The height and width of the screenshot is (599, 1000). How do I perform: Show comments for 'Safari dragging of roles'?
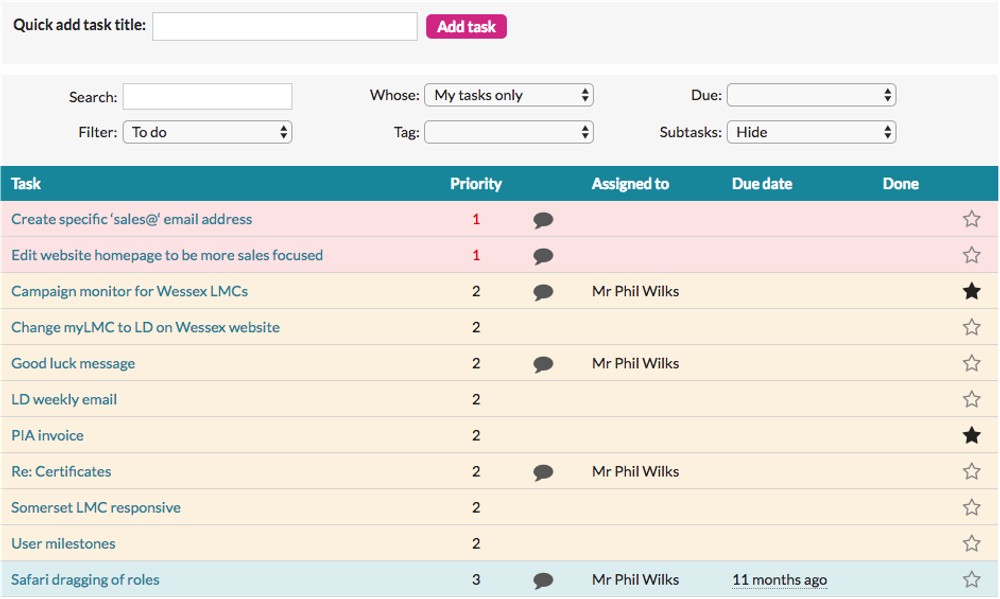[543, 580]
